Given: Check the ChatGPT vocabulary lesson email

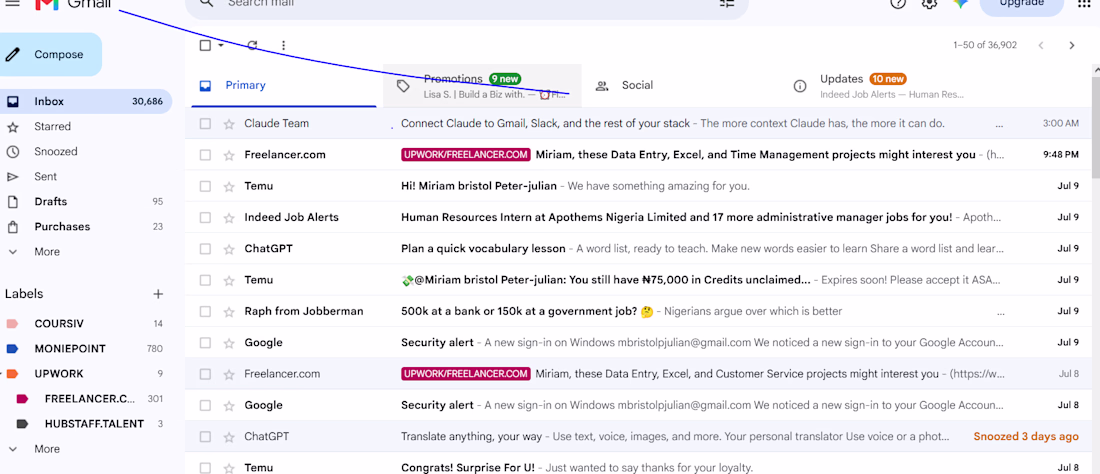Looking at the screenshot, I should point(205,249).
